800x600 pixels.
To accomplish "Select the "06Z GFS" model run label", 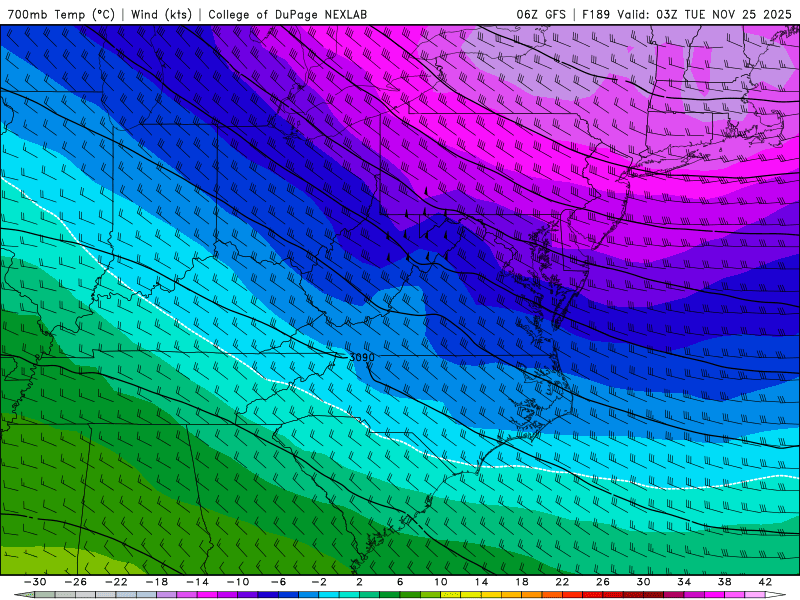I will coord(541,14).
